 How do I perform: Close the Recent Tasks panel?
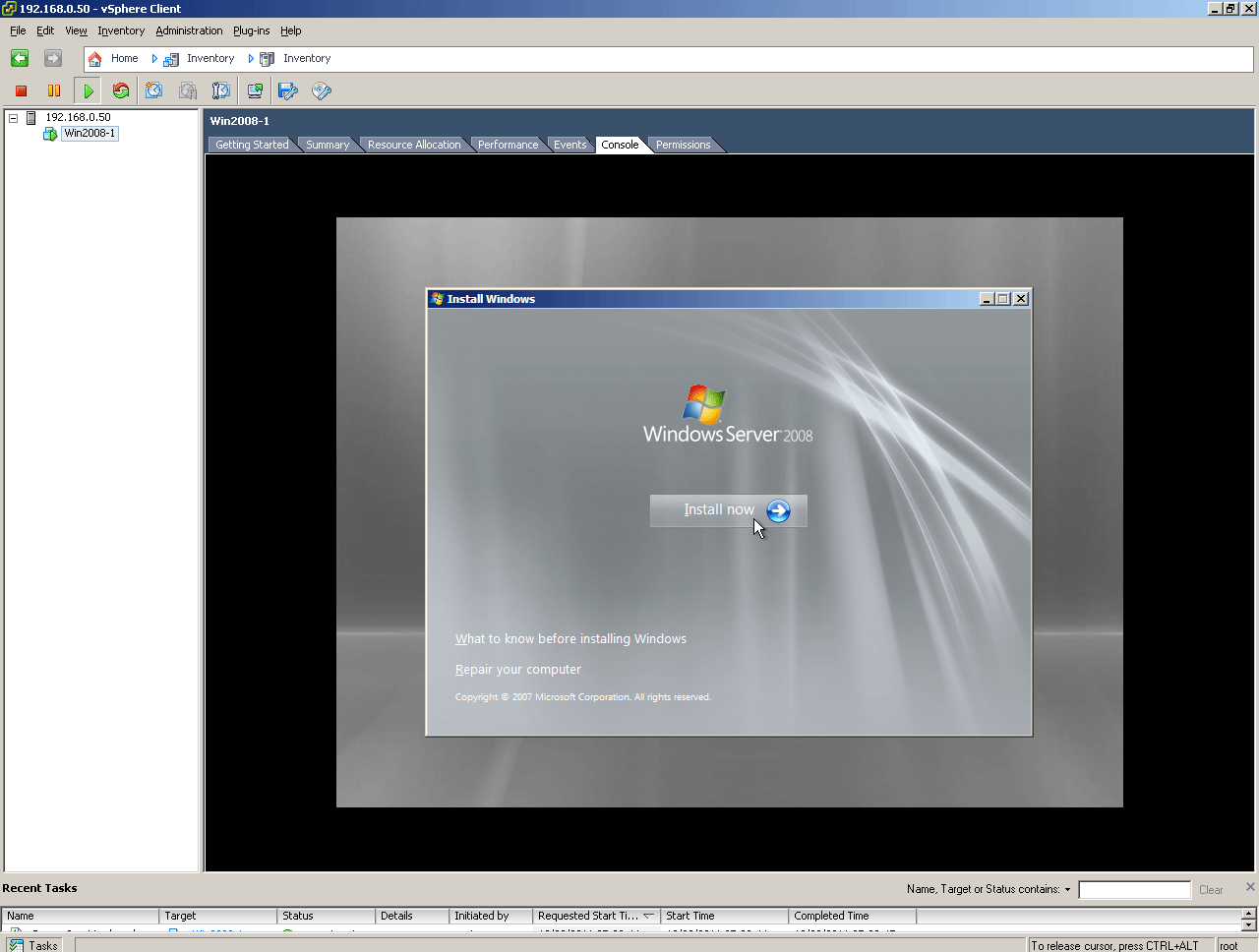(1250, 887)
